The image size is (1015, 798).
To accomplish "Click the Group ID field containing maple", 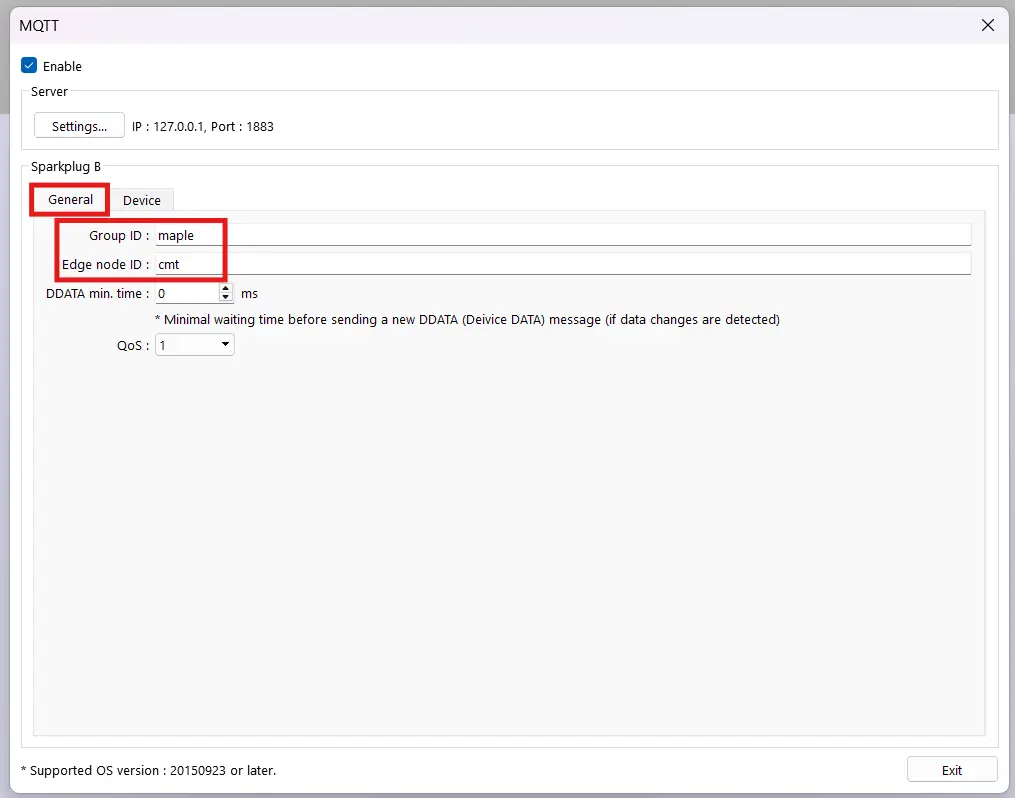I will [560, 235].
